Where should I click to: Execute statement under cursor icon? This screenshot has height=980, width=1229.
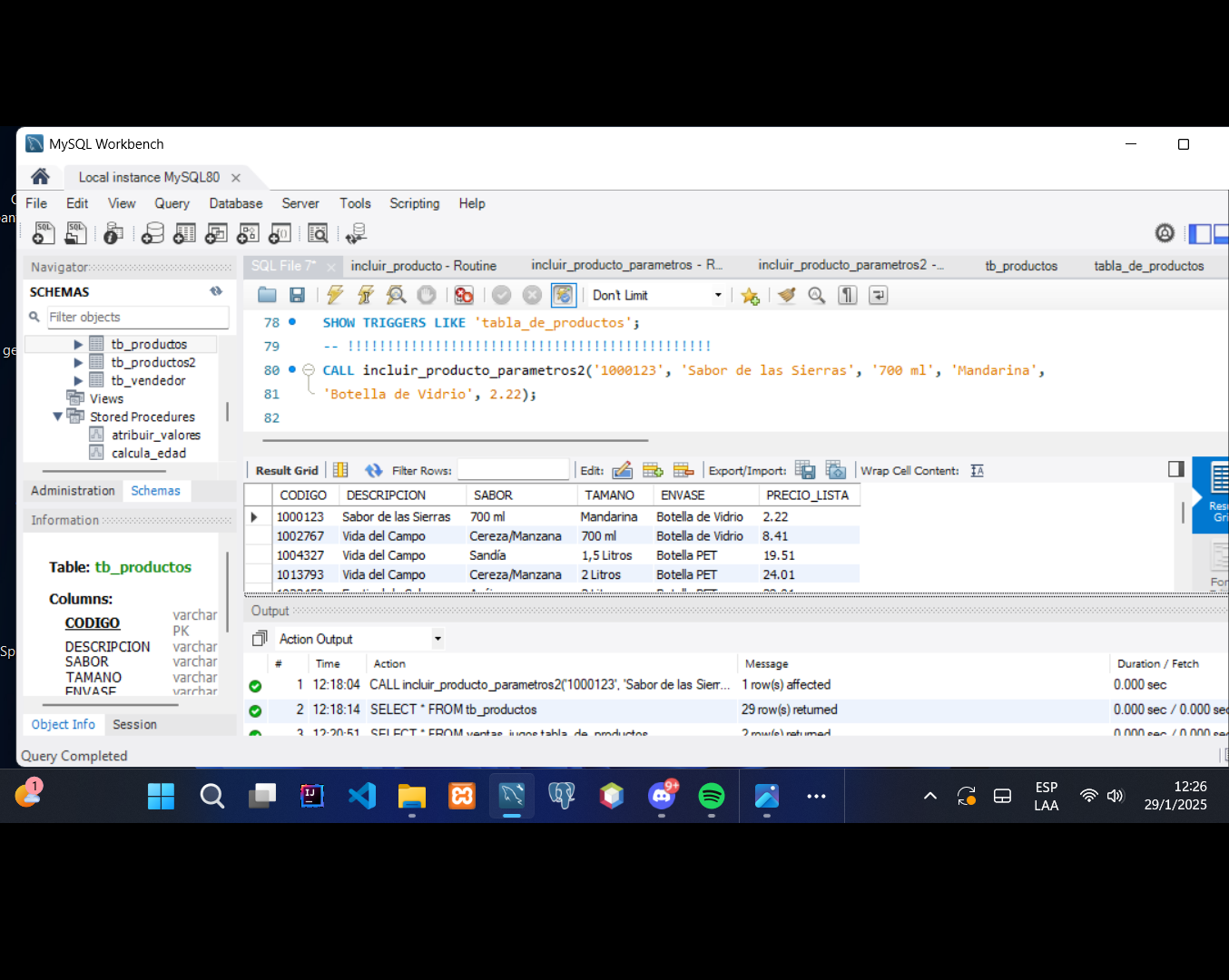(366, 295)
